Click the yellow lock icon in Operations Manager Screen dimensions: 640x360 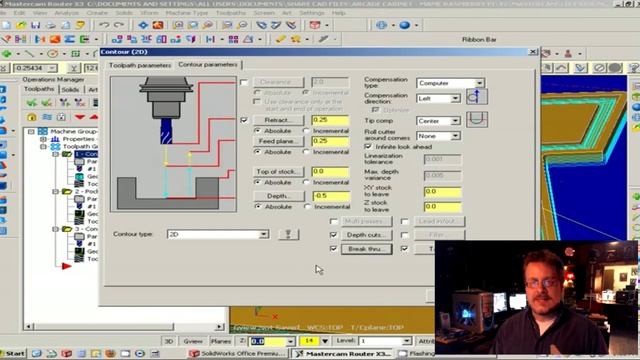(x=32, y=117)
